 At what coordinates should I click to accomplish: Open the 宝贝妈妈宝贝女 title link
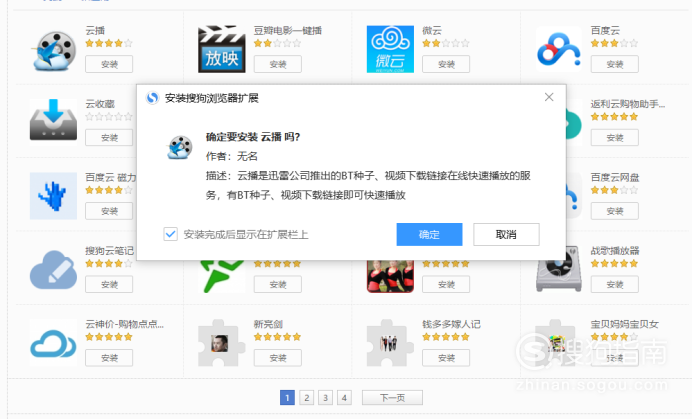pos(625,324)
